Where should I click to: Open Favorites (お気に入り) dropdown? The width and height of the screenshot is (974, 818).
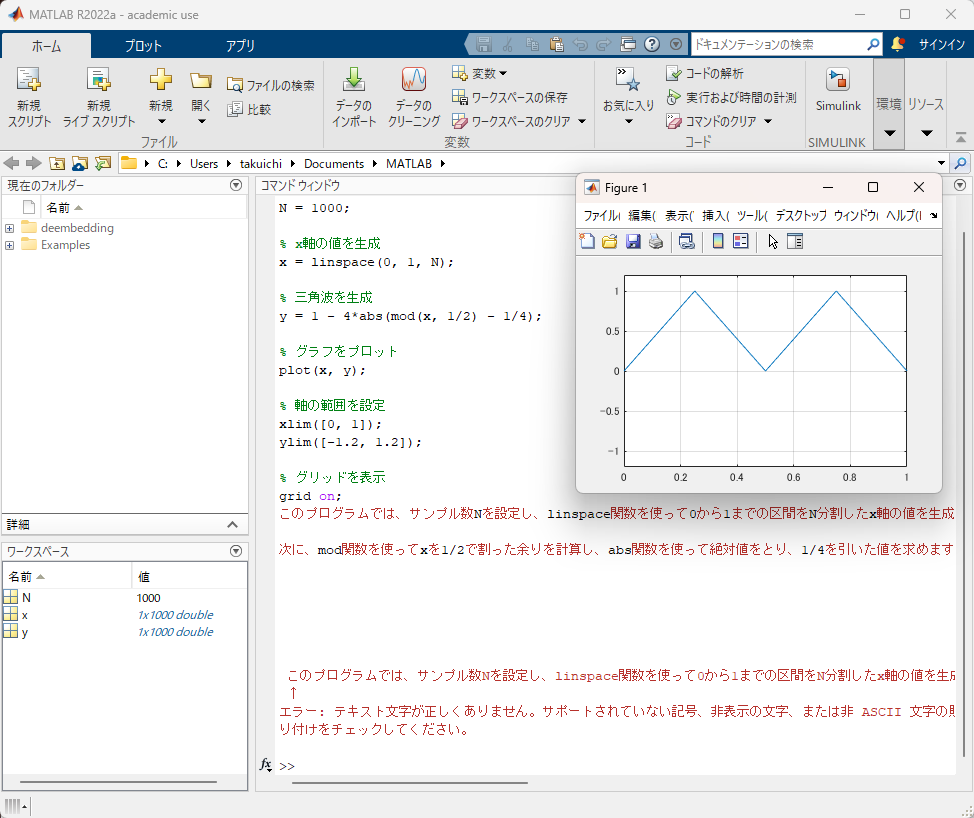pos(629,98)
